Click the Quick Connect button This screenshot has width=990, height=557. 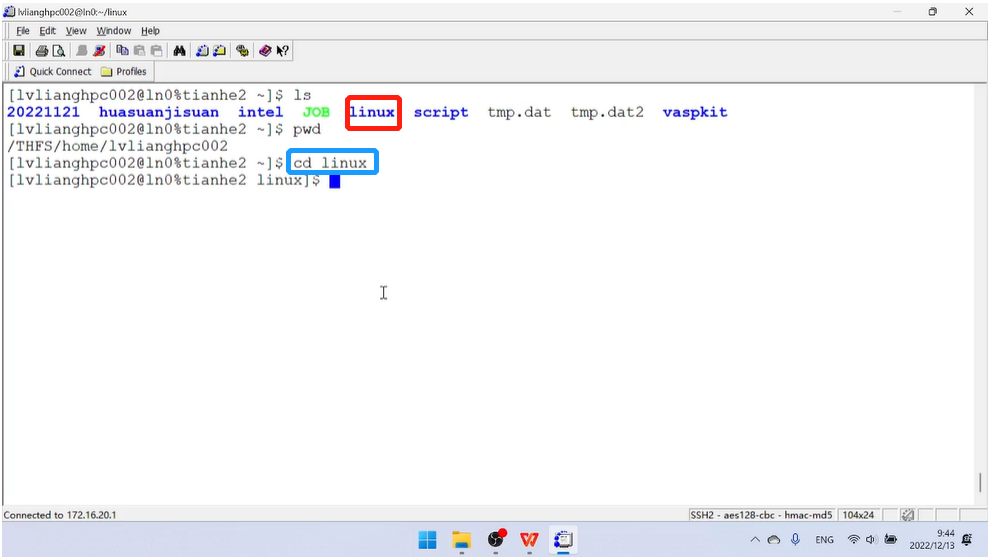coord(53,71)
